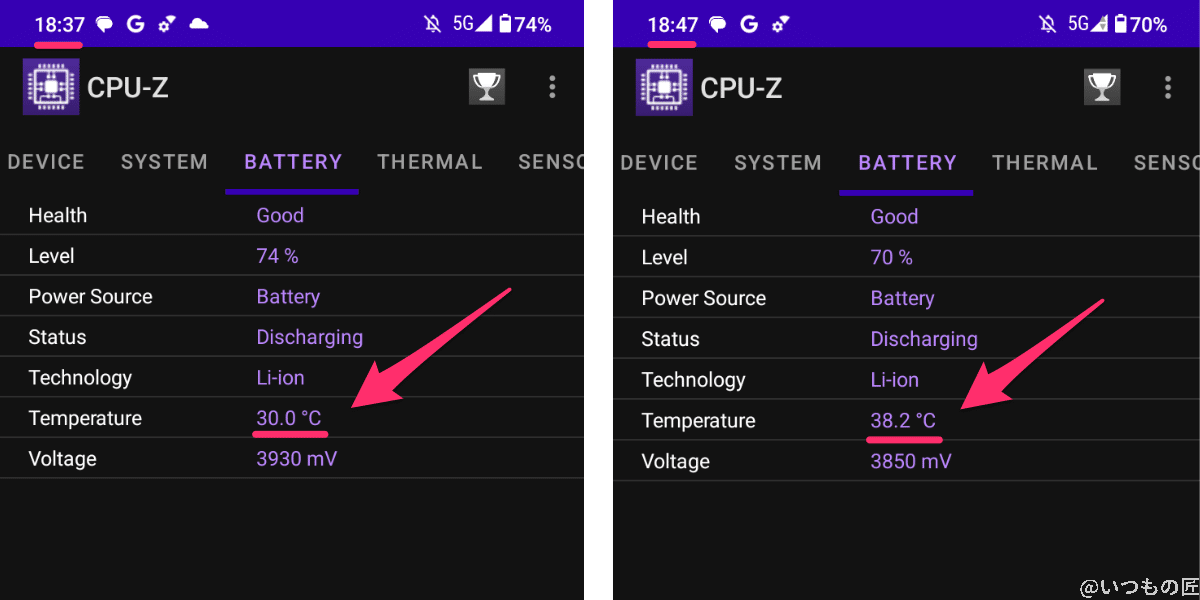The image size is (1200, 600).
Task: Select the BATTERY tab in the 18:47 screen
Action: click(x=907, y=163)
